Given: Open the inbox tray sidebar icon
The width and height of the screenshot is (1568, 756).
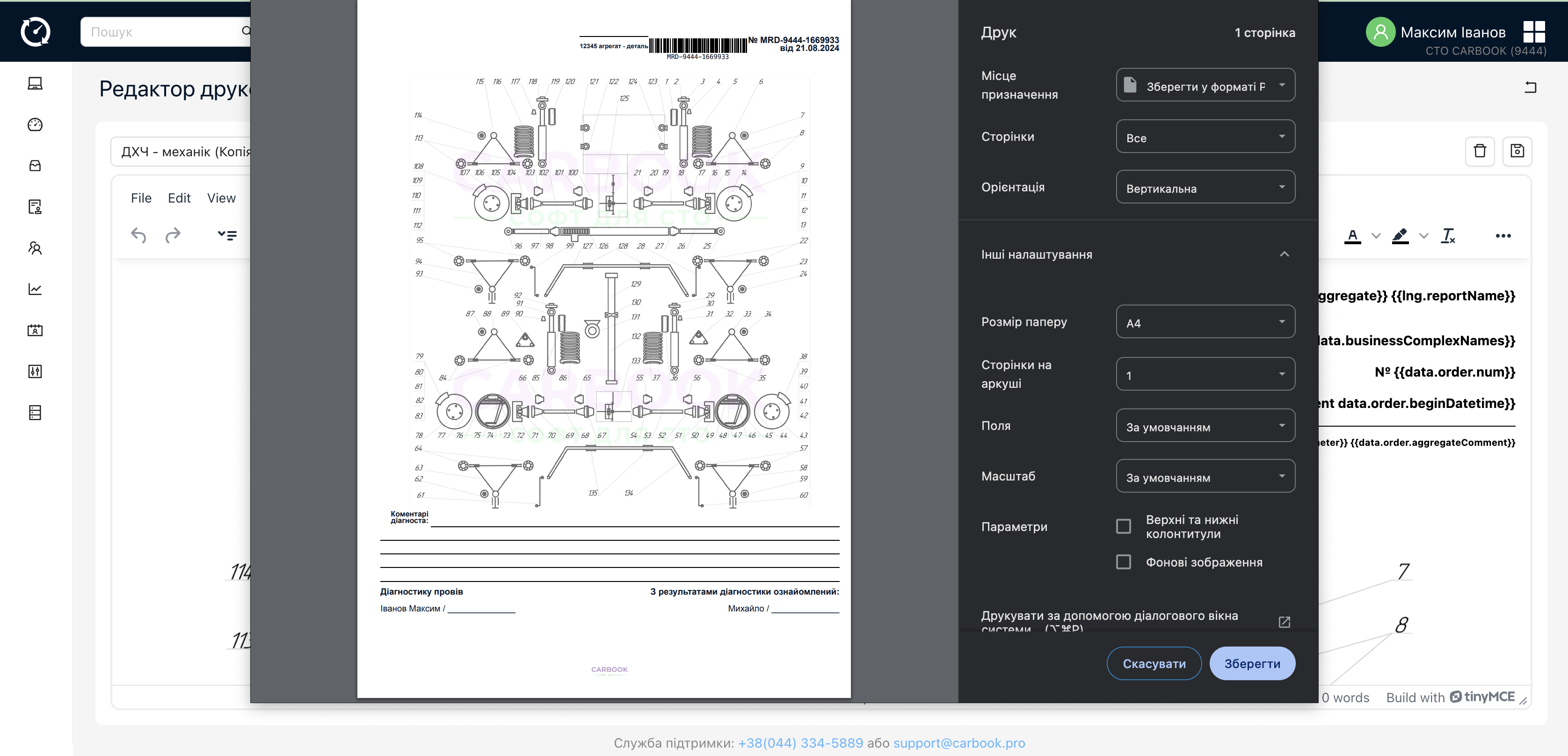Looking at the screenshot, I should click(35, 166).
